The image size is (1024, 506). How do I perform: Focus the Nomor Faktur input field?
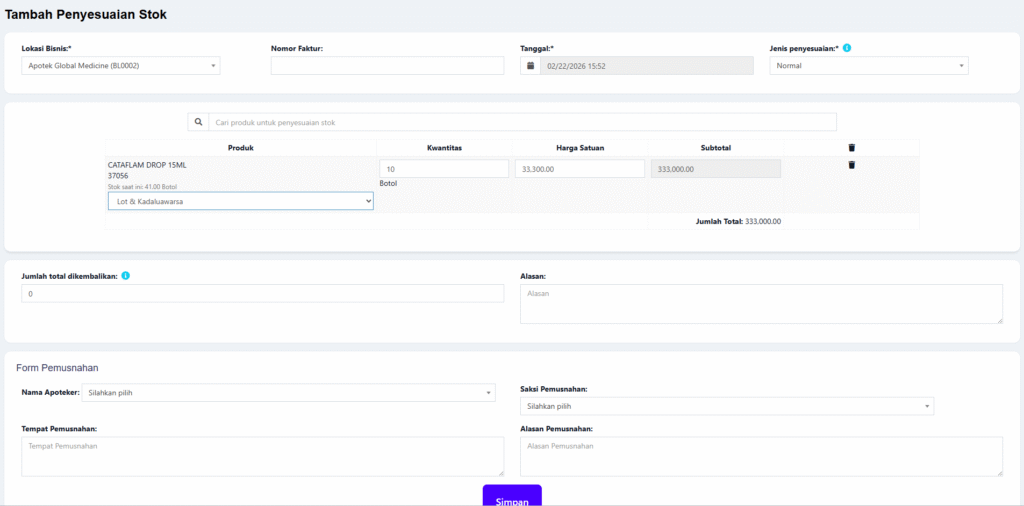coord(387,66)
